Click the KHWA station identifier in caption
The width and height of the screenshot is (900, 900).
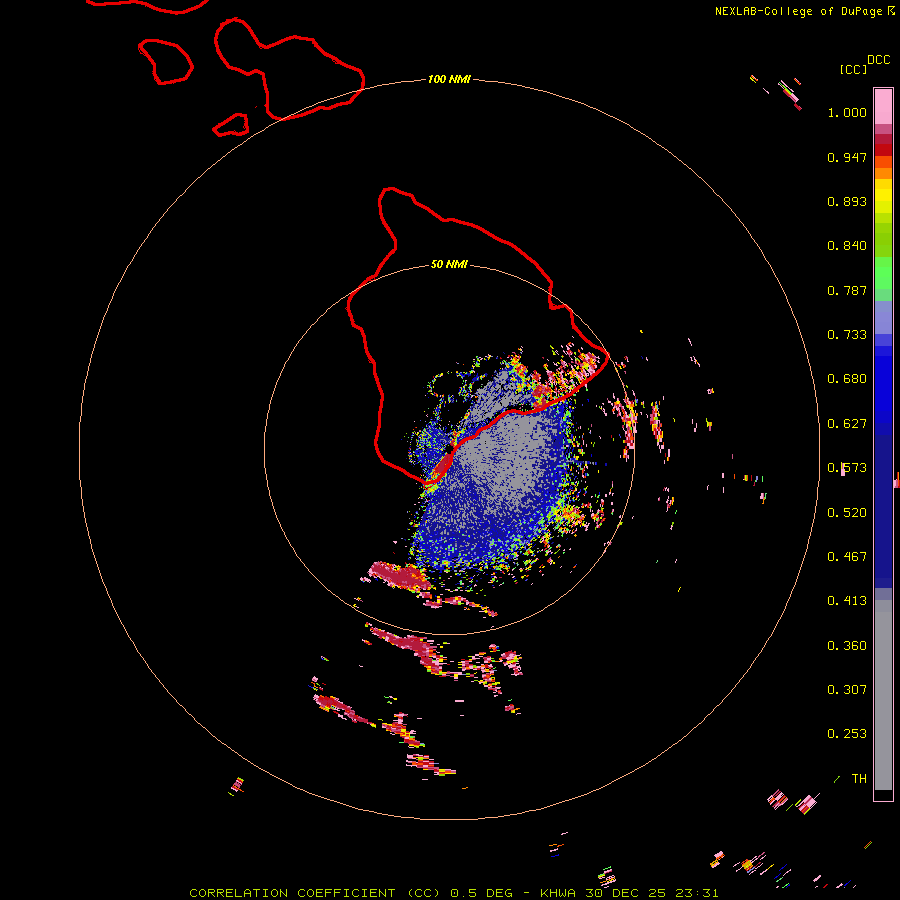pos(557,893)
